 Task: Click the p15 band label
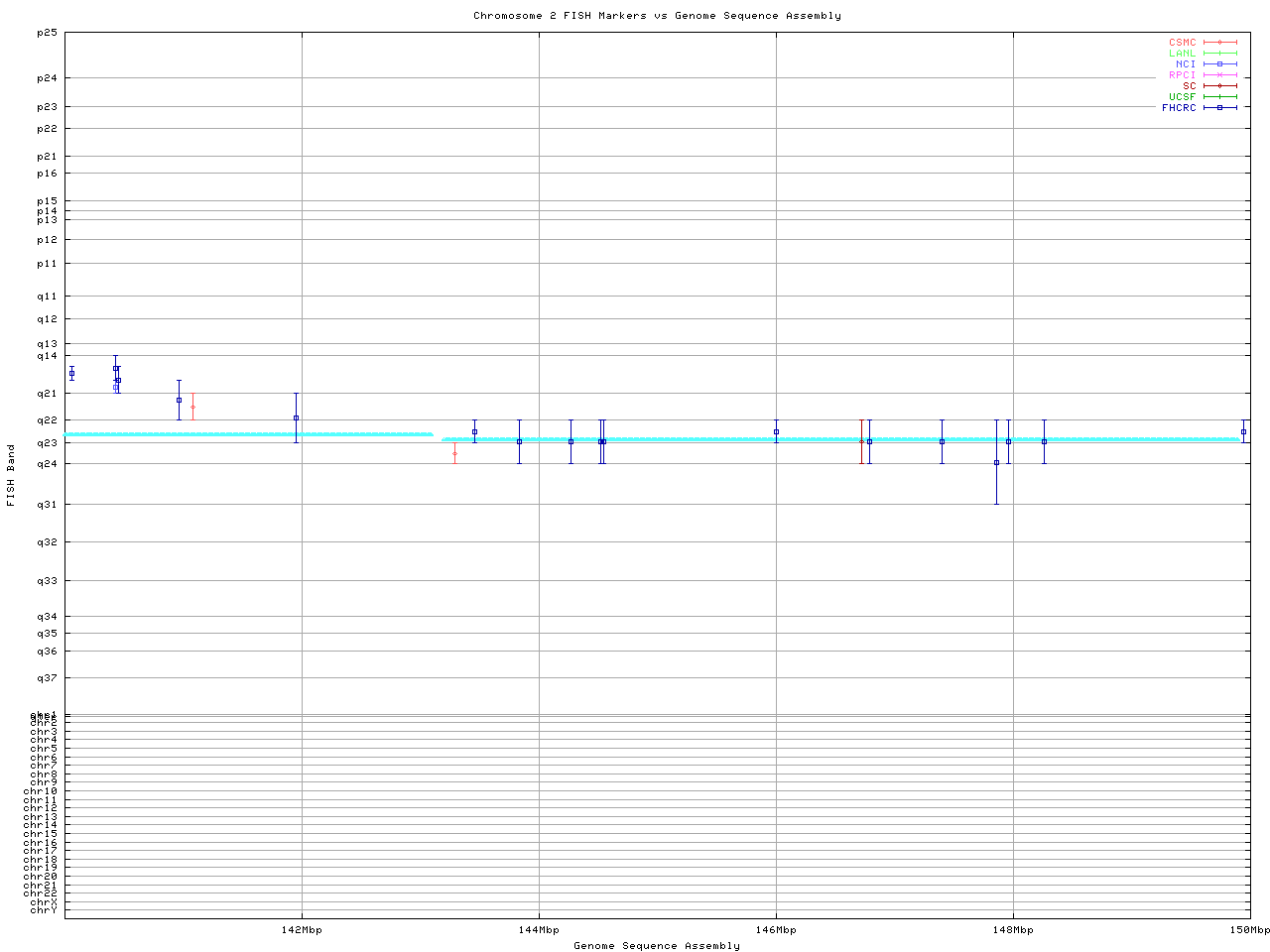[47, 201]
